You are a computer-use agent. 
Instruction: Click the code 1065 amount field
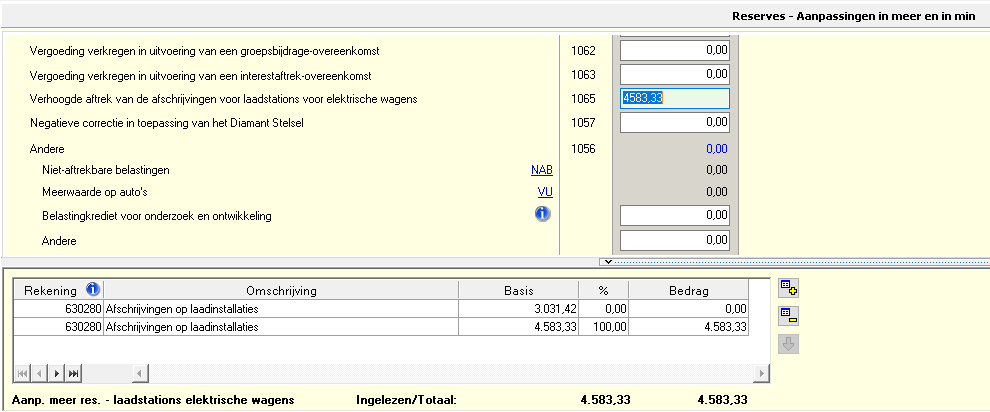pyautogui.click(x=675, y=98)
